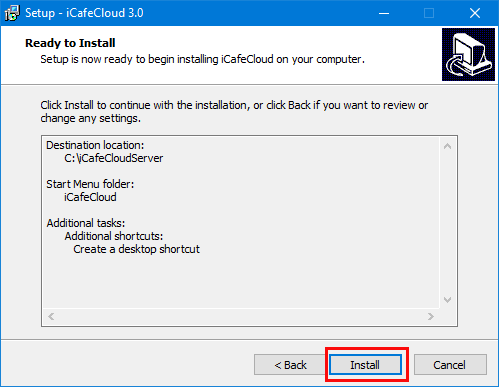Click the summary box scroll left arrow

point(51,316)
